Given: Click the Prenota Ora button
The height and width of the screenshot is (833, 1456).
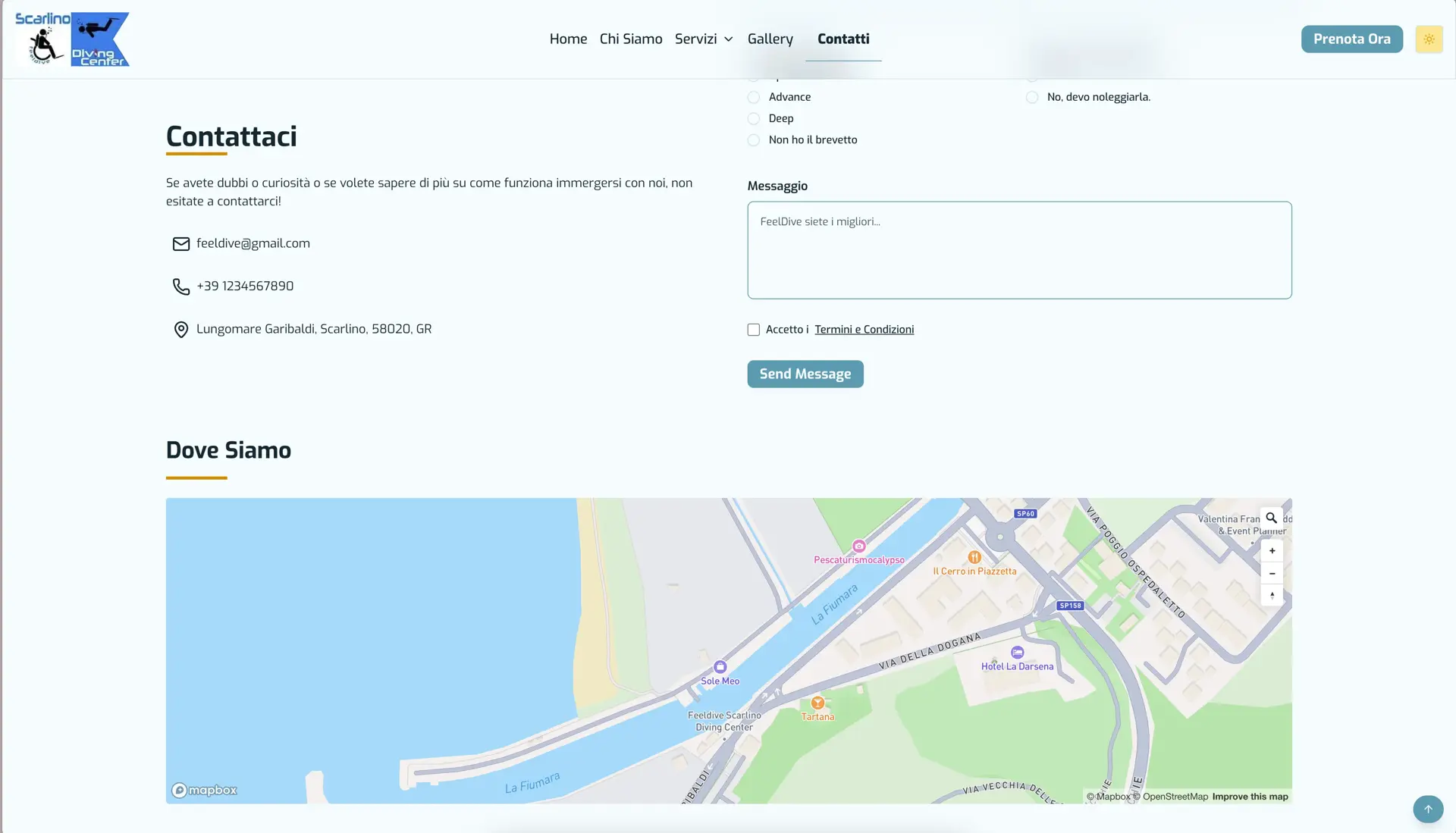Looking at the screenshot, I should pos(1351,39).
